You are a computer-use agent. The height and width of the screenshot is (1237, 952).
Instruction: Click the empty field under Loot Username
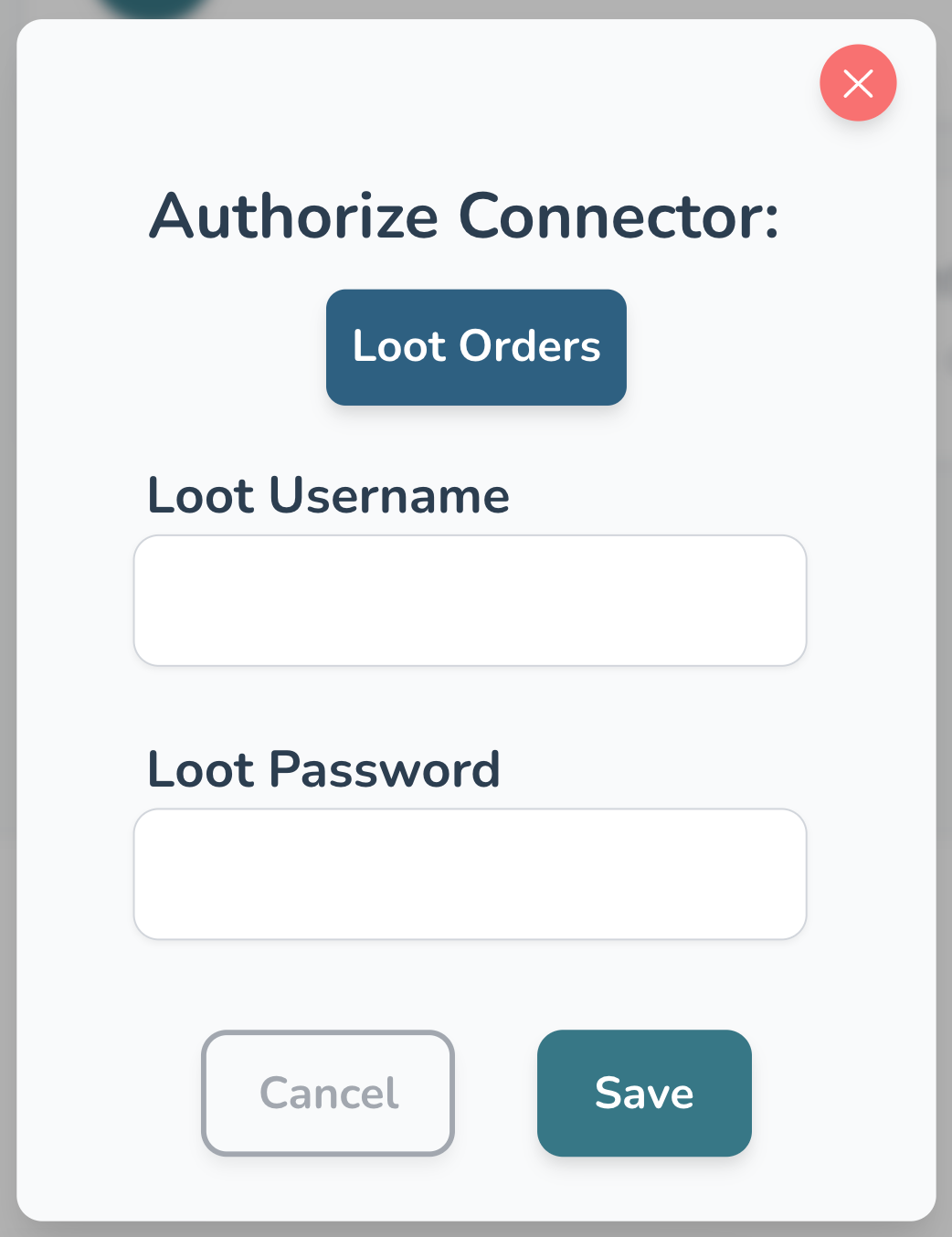[x=470, y=600]
